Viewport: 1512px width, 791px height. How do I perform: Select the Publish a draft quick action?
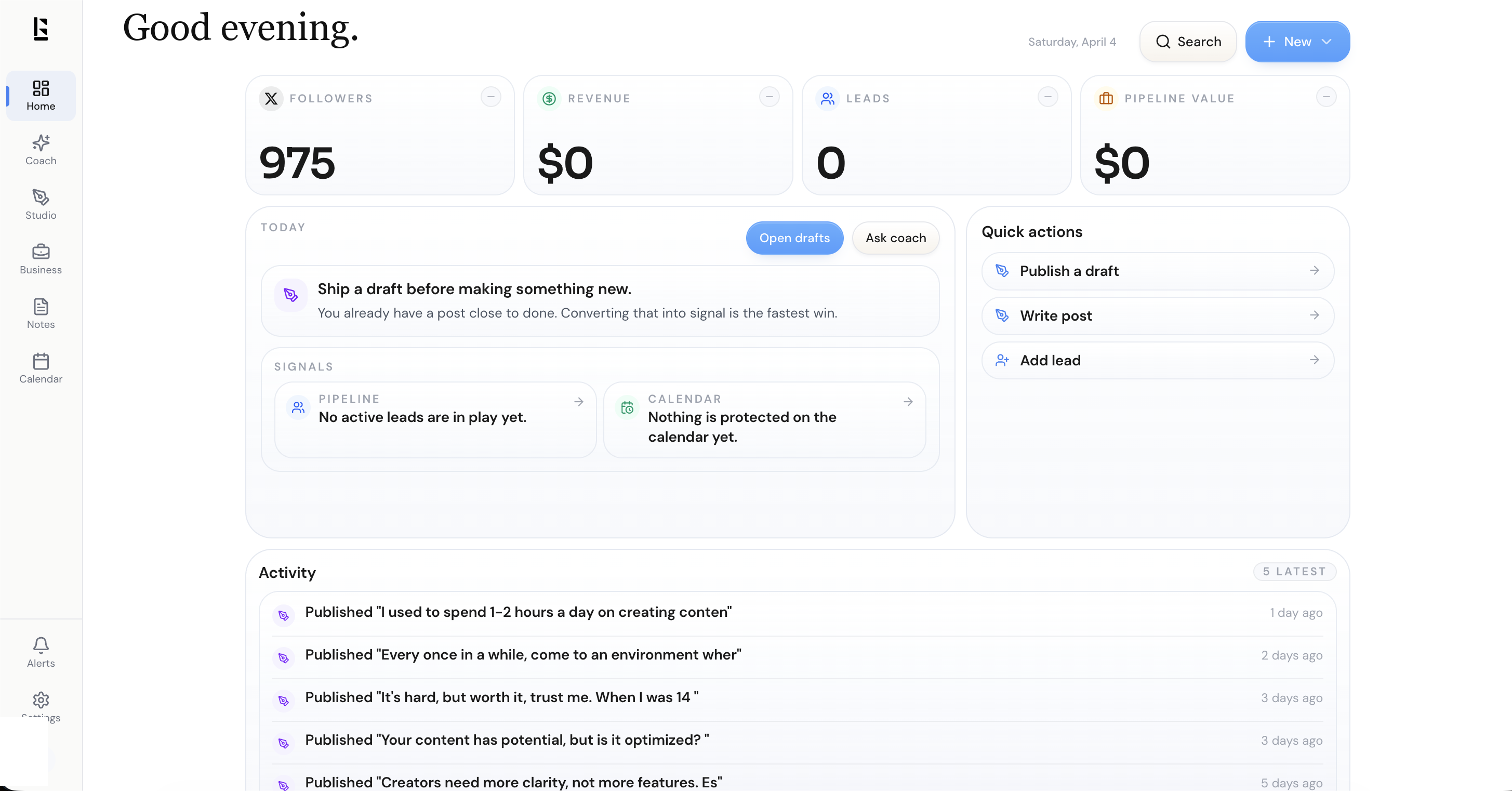pos(1156,271)
